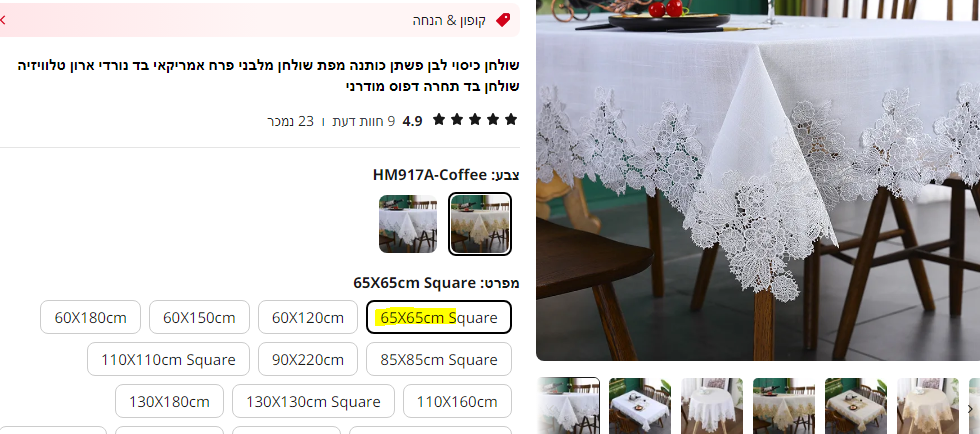Choose the 65X65cm Square size option
Screen dimensions: 980x434
tap(439, 317)
